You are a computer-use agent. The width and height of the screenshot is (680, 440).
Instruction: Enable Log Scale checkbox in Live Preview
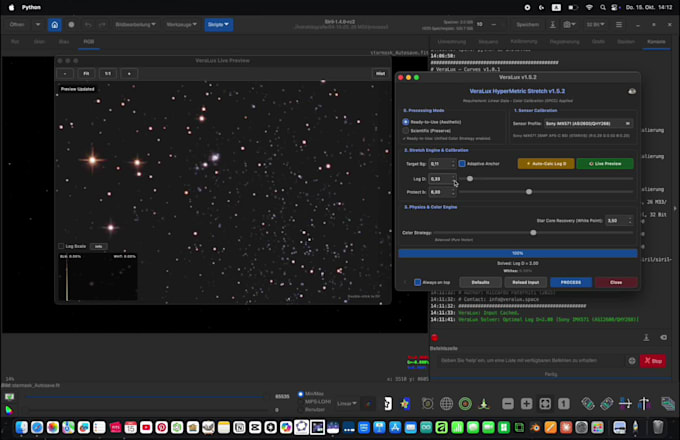tap(61, 246)
